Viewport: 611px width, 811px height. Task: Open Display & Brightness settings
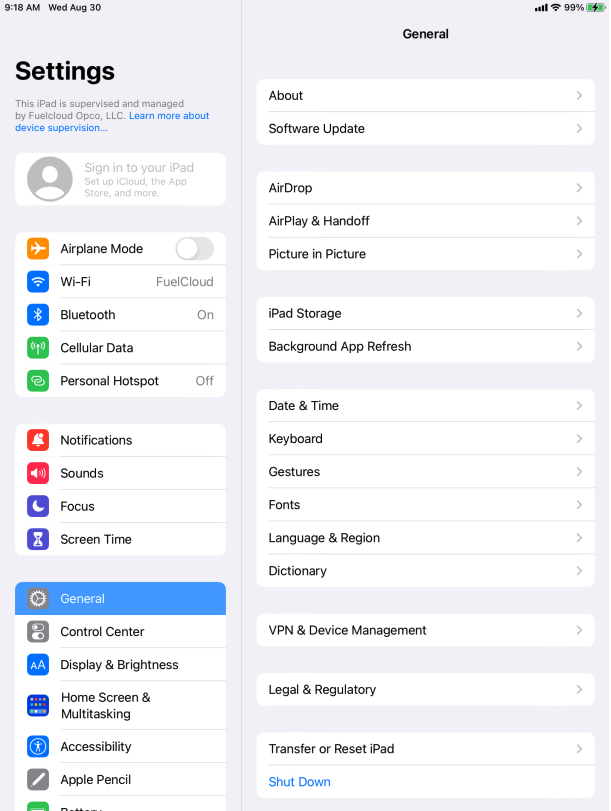tap(121, 665)
